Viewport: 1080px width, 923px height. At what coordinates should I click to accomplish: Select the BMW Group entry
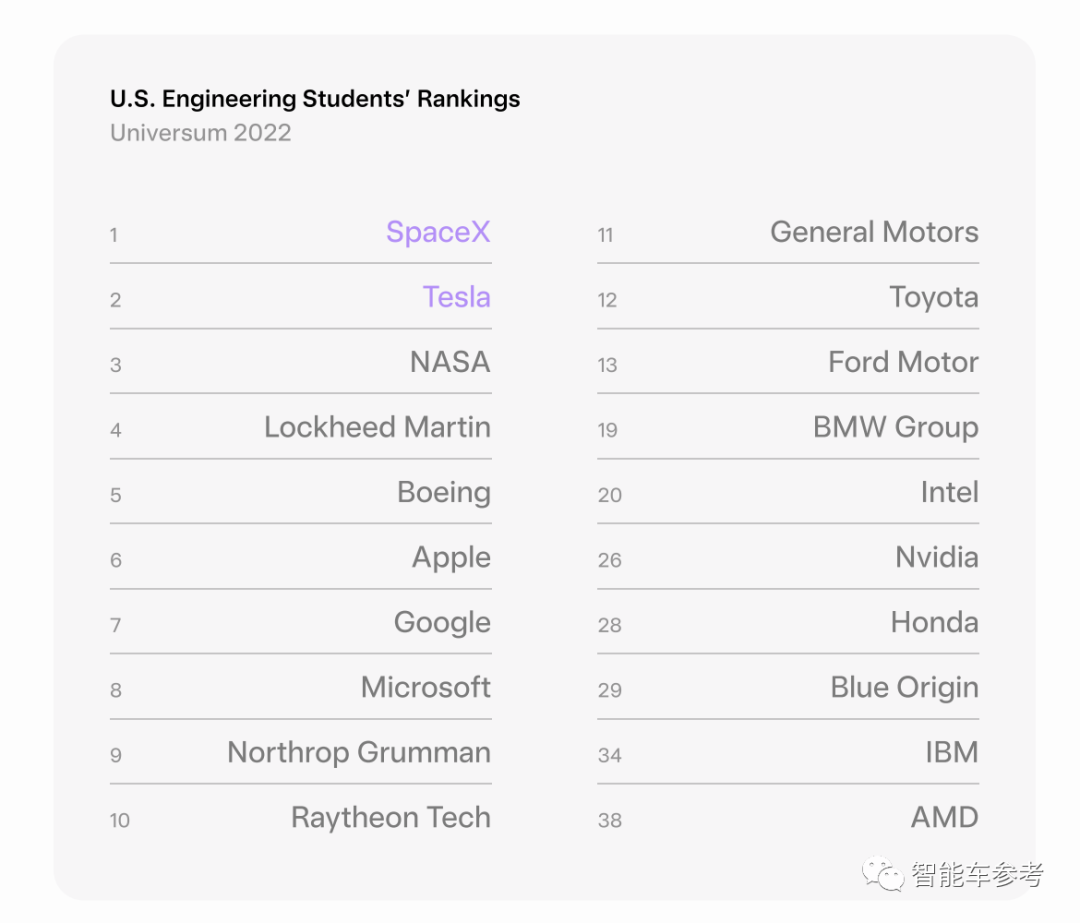click(x=895, y=427)
